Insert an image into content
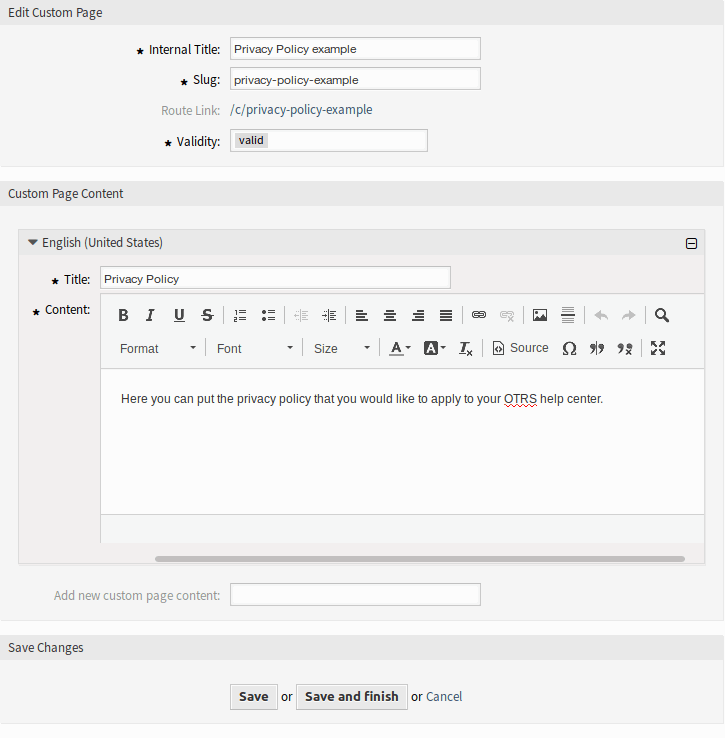Image resolution: width=725 pixels, height=738 pixels. point(540,315)
